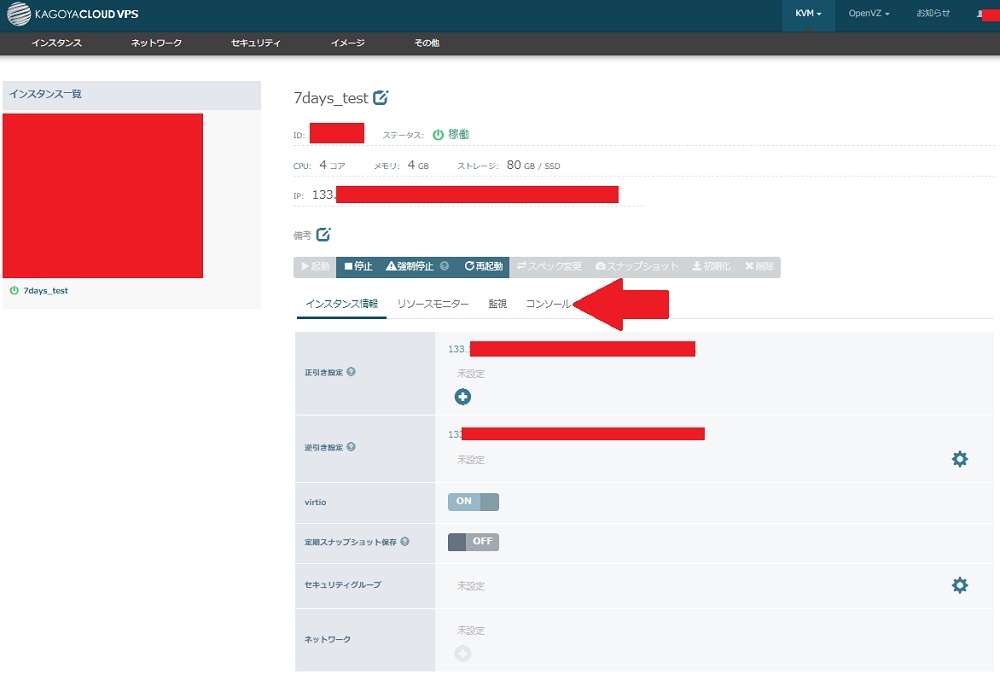Viewport: 1000px width, 674px height.
Task: Click the help icon next to 強制停止
Action: [444, 267]
